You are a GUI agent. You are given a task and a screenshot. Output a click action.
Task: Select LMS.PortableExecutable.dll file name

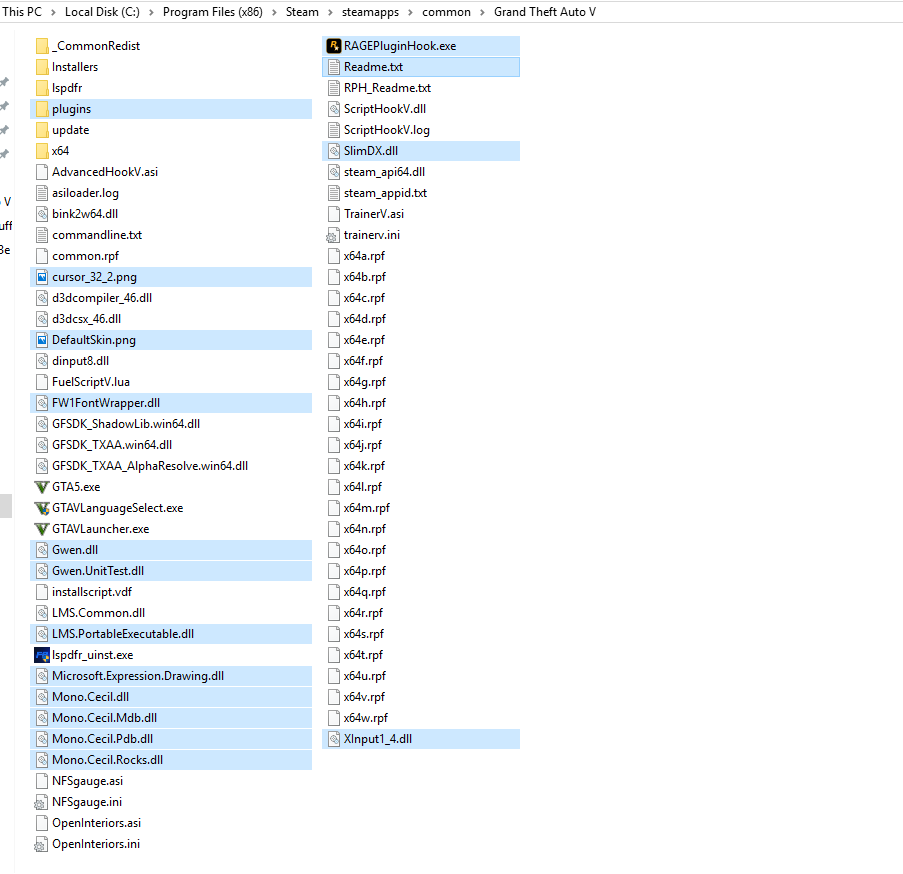click(x=123, y=634)
